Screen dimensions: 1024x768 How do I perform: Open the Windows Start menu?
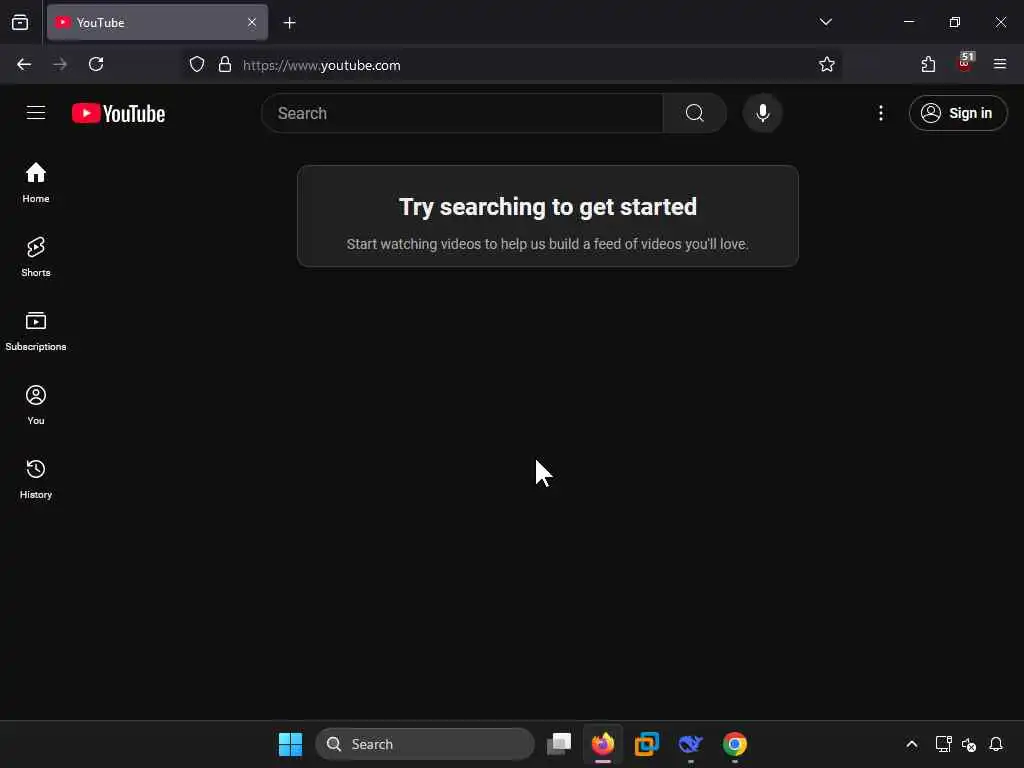[291, 744]
